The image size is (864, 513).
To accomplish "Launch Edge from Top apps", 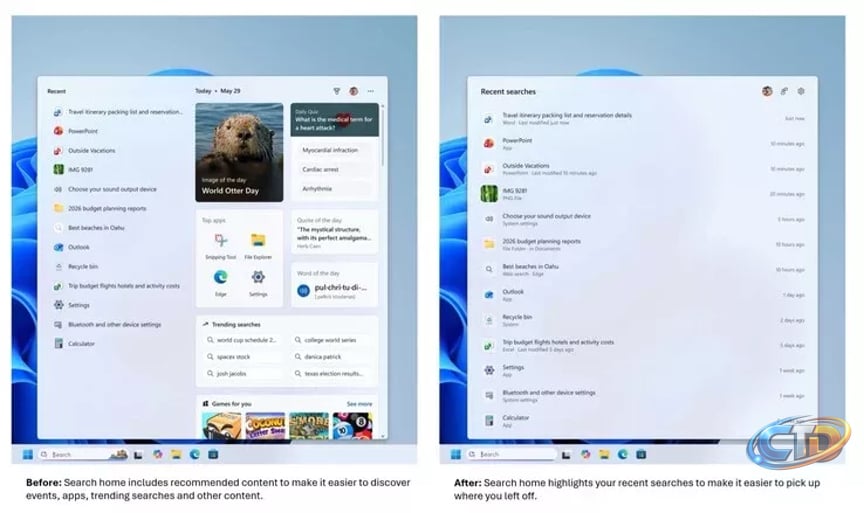I will click(220, 282).
